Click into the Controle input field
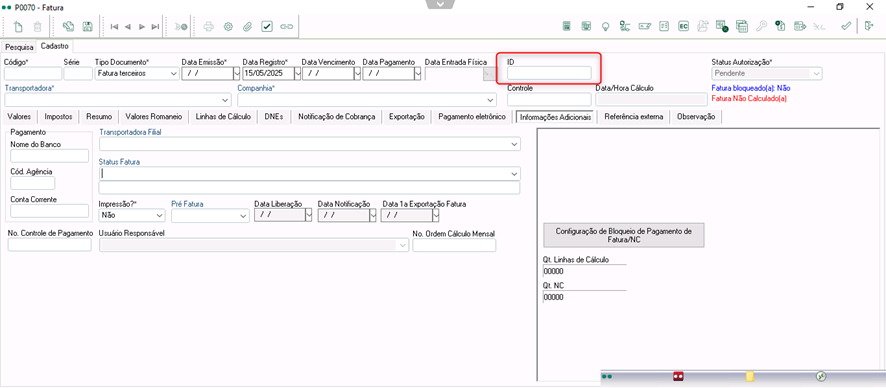The image size is (886, 388). click(x=549, y=100)
